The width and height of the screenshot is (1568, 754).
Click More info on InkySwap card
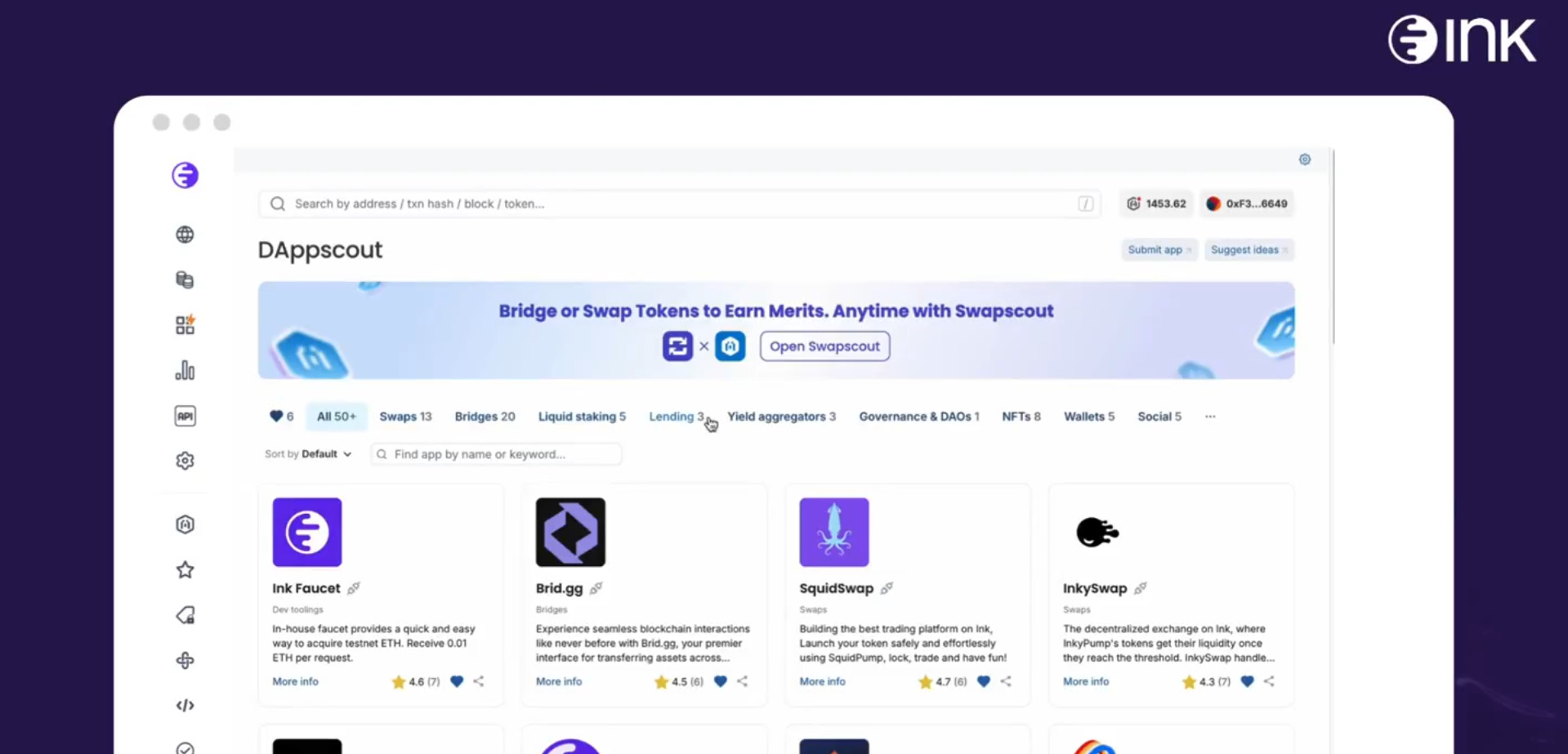click(x=1086, y=681)
